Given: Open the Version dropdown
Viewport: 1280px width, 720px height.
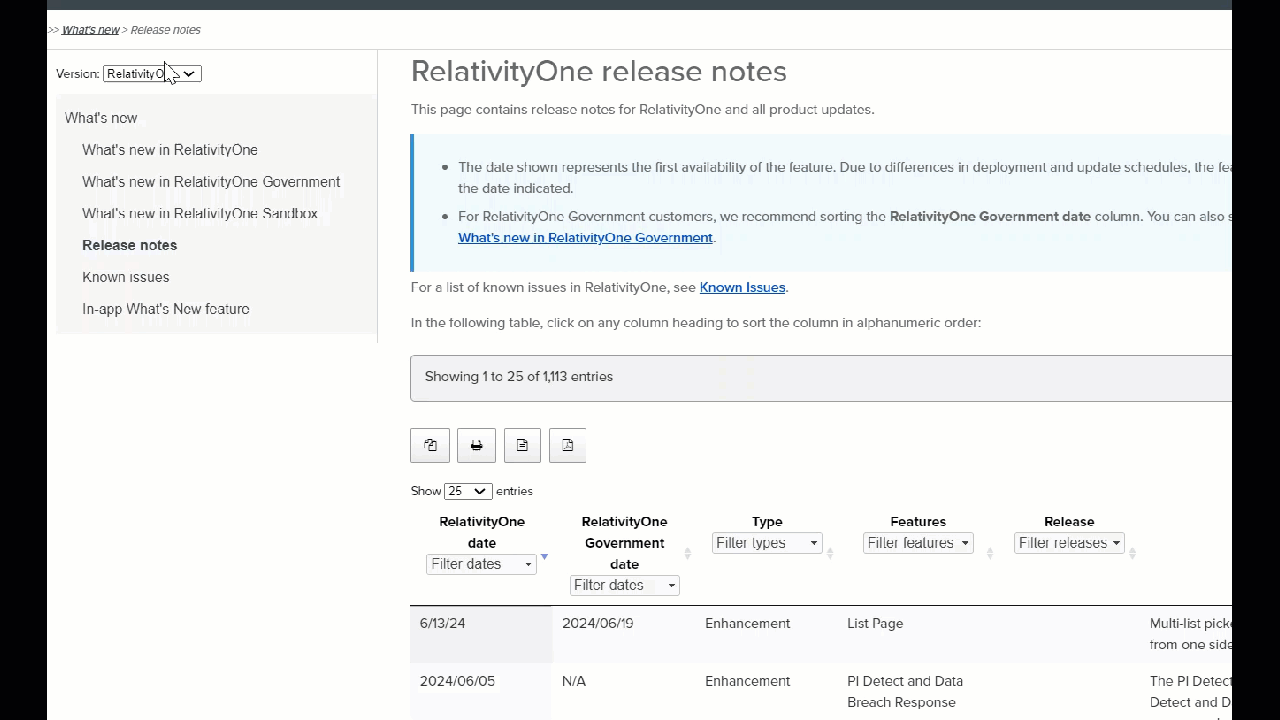Looking at the screenshot, I should click(x=152, y=73).
